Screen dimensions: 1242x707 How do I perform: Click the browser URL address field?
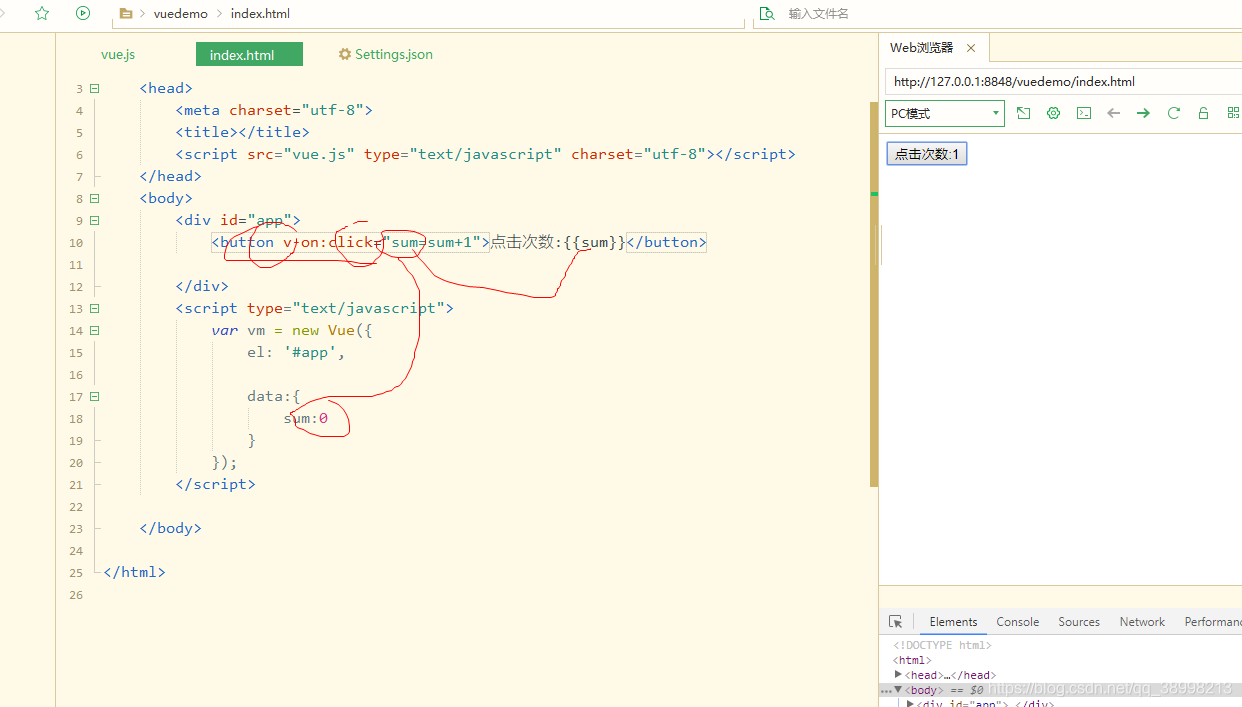tap(1064, 82)
